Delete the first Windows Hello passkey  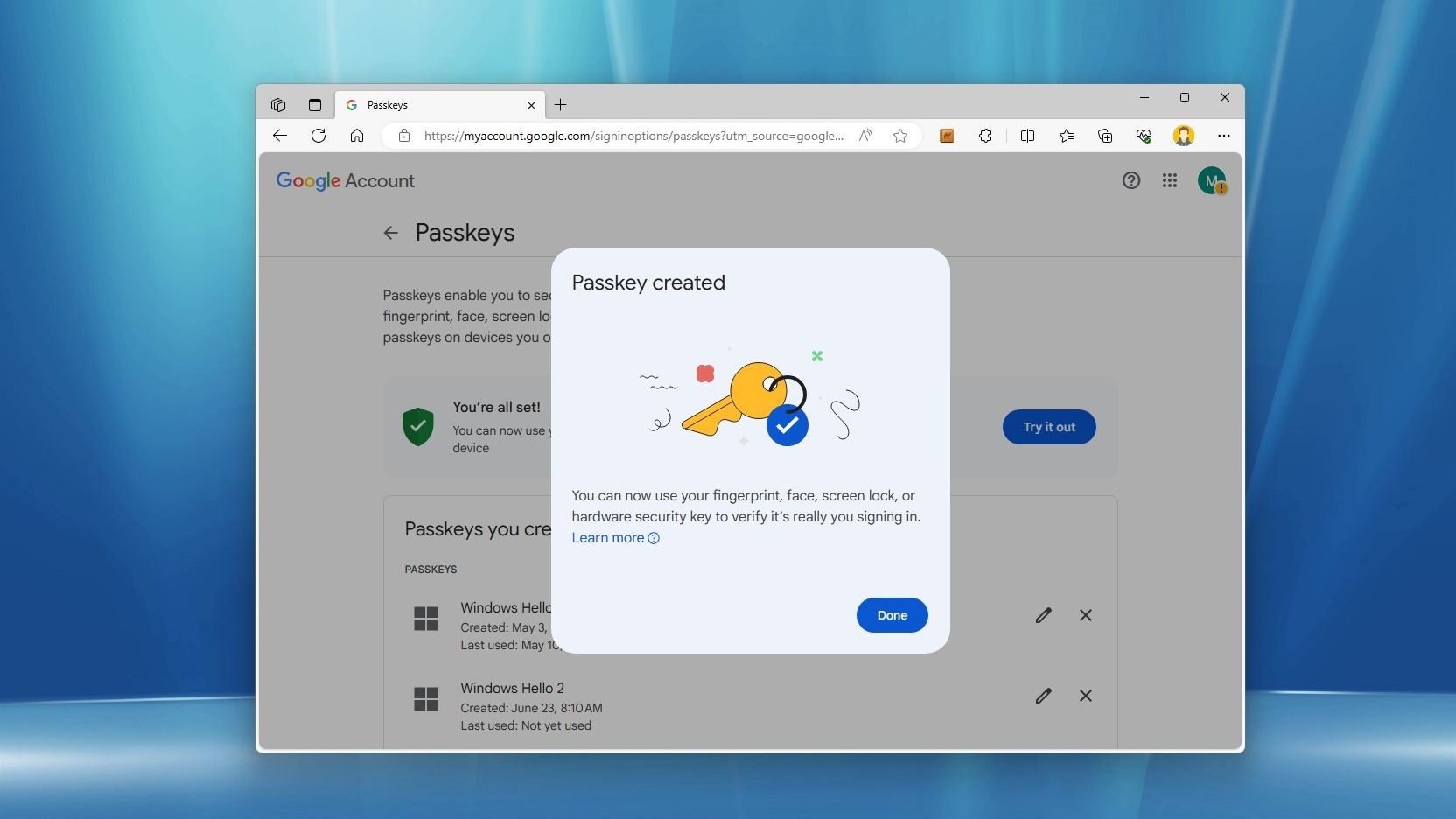1085,615
